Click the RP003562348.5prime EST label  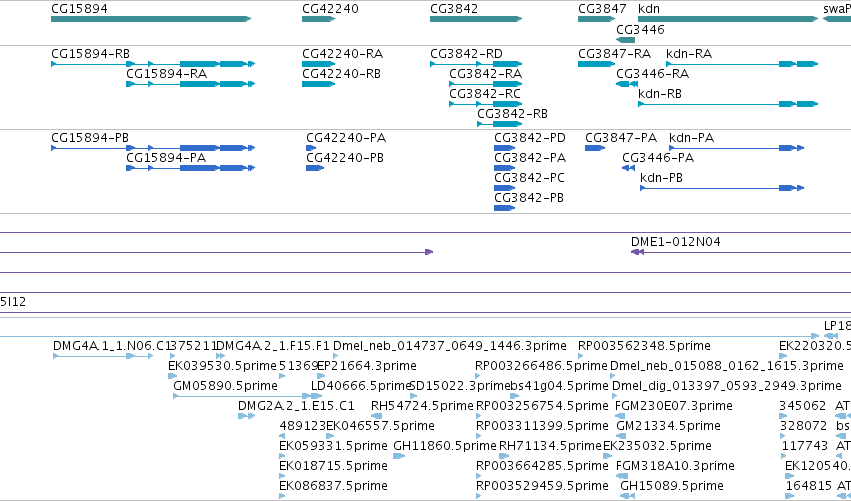point(644,346)
